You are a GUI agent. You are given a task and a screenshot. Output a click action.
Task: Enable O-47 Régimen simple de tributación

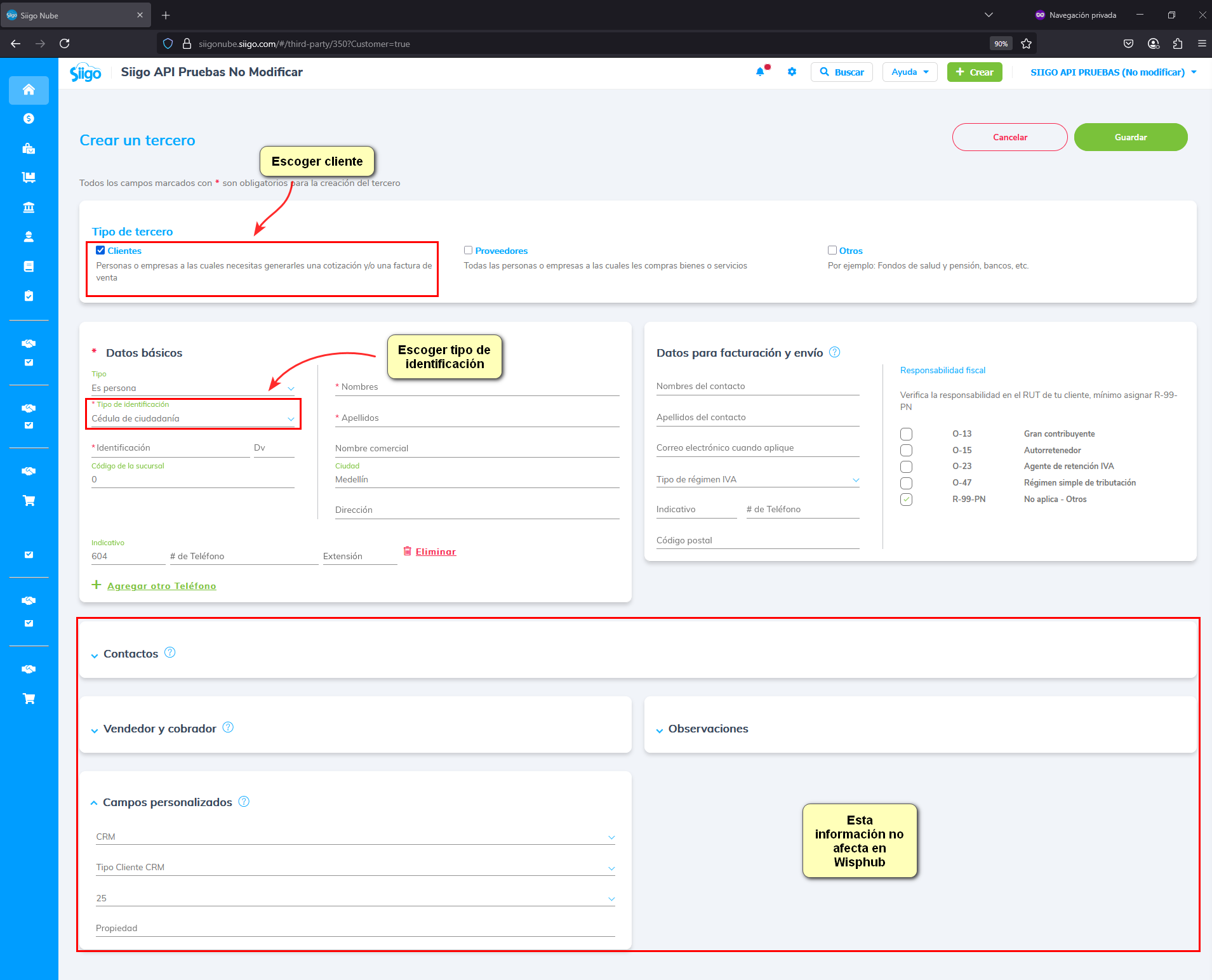coord(906,483)
